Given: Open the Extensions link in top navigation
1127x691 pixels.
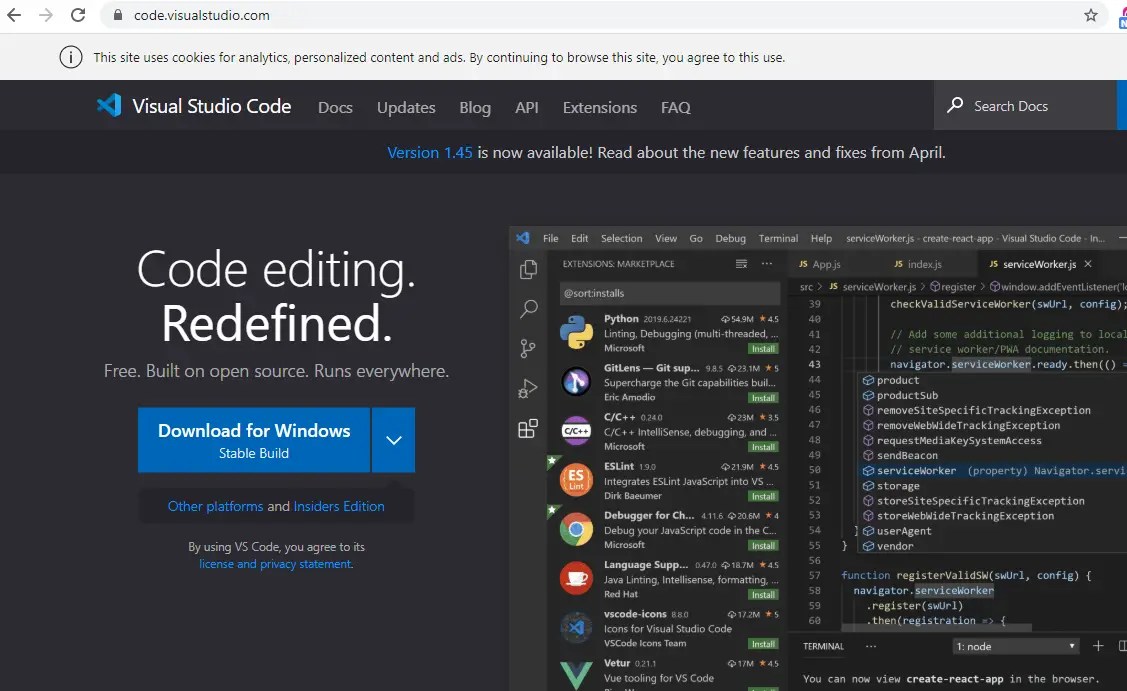Looking at the screenshot, I should [x=599, y=107].
